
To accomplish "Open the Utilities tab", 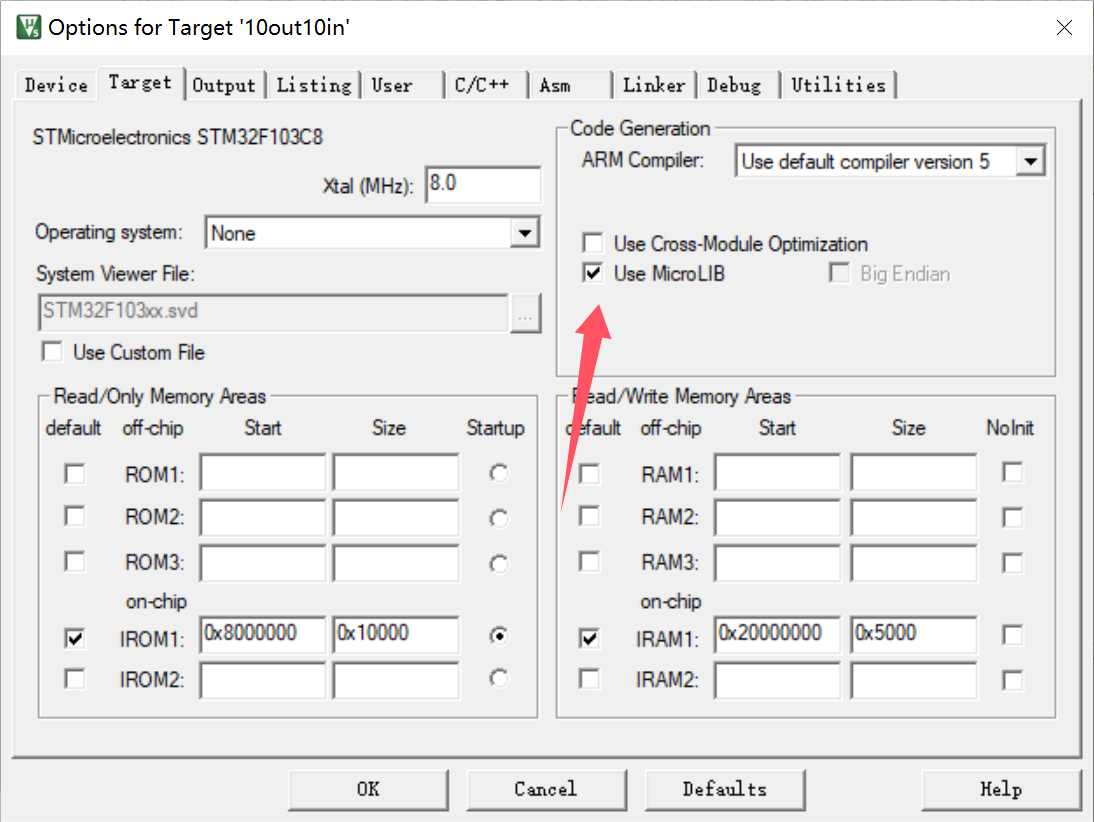I will [x=838, y=85].
